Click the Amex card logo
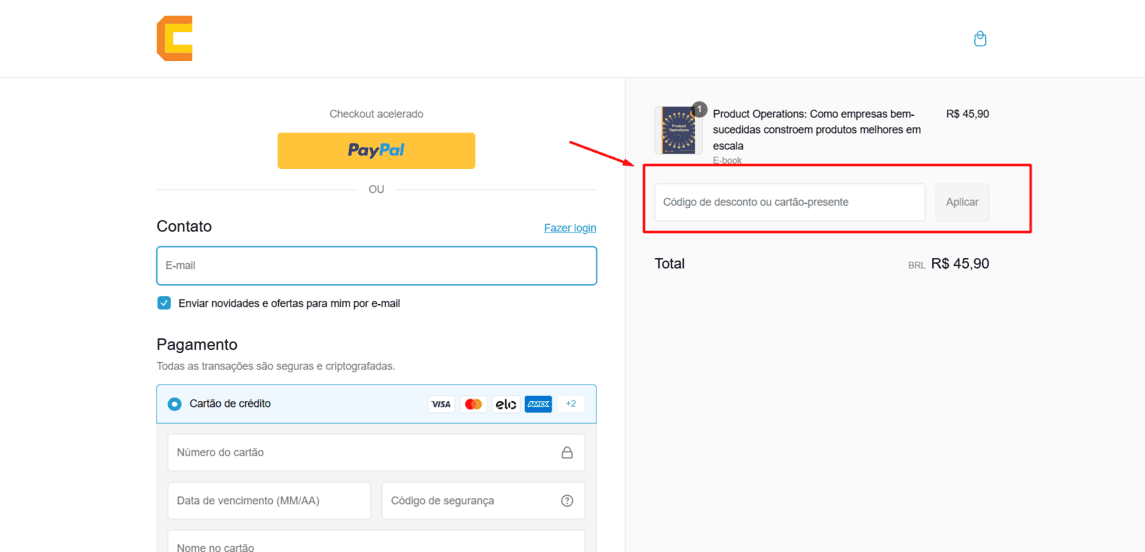 click(x=538, y=404)
